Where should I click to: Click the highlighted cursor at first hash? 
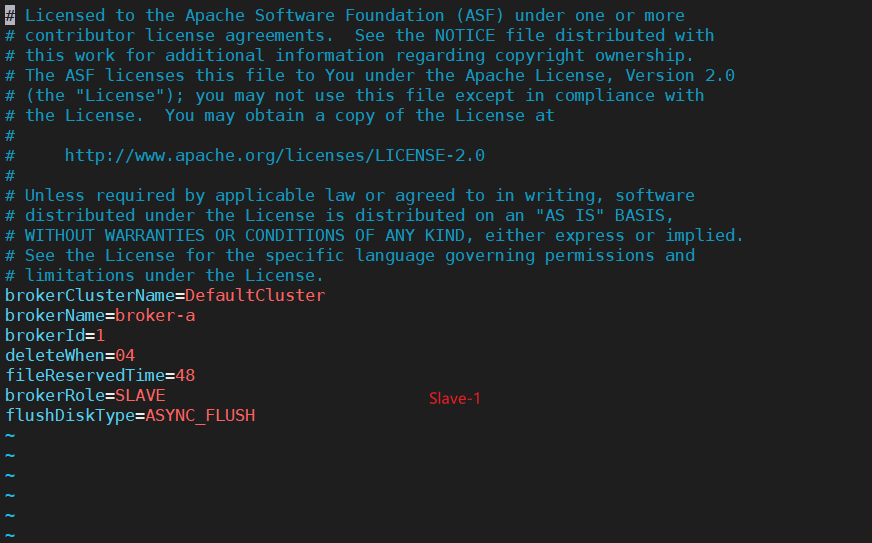(x=10, y=16)
